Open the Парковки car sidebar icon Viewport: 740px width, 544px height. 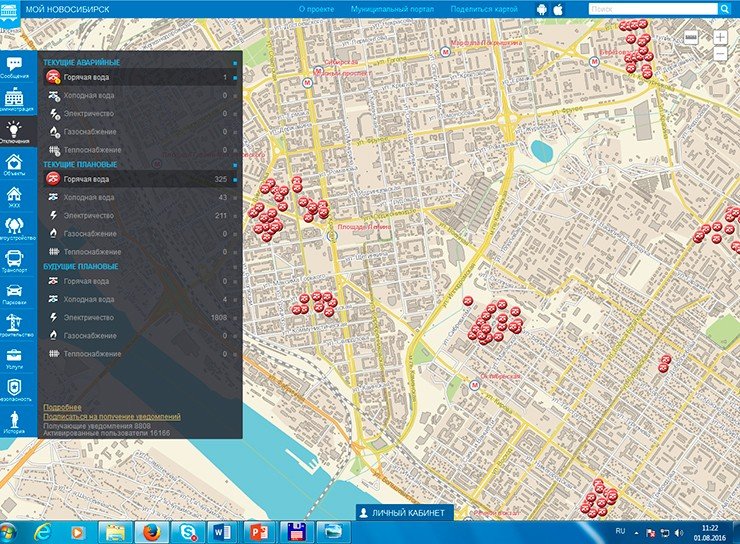pyautogui.click(x=14, y=293)
